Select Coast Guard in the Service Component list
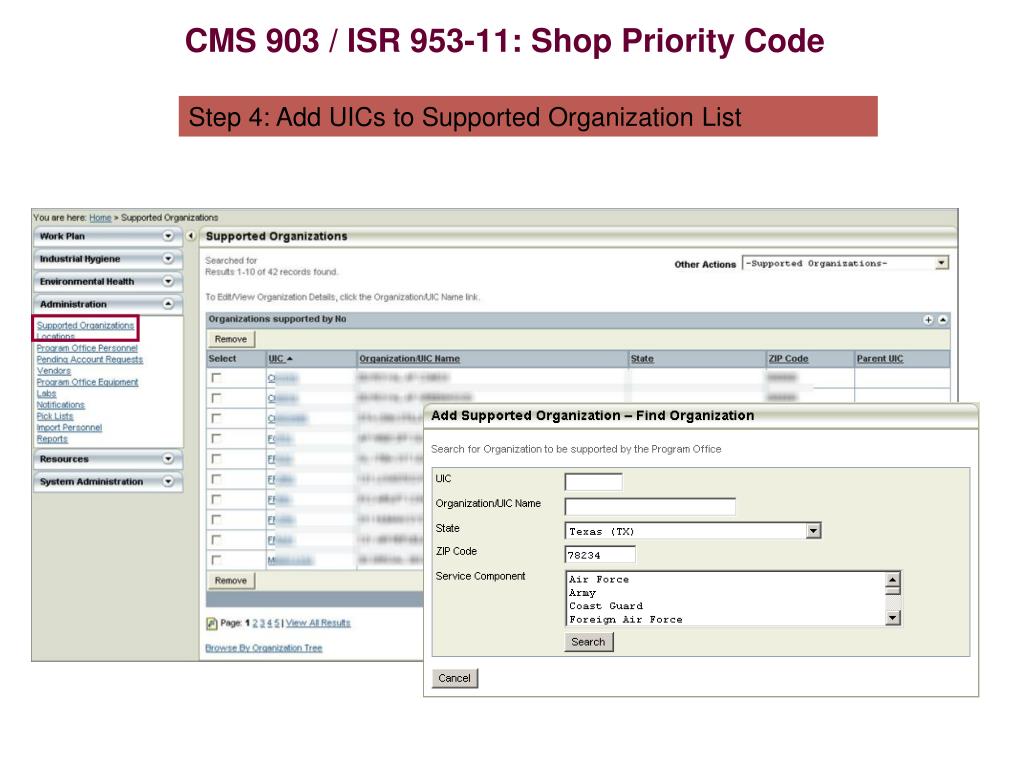 point(606,606)
